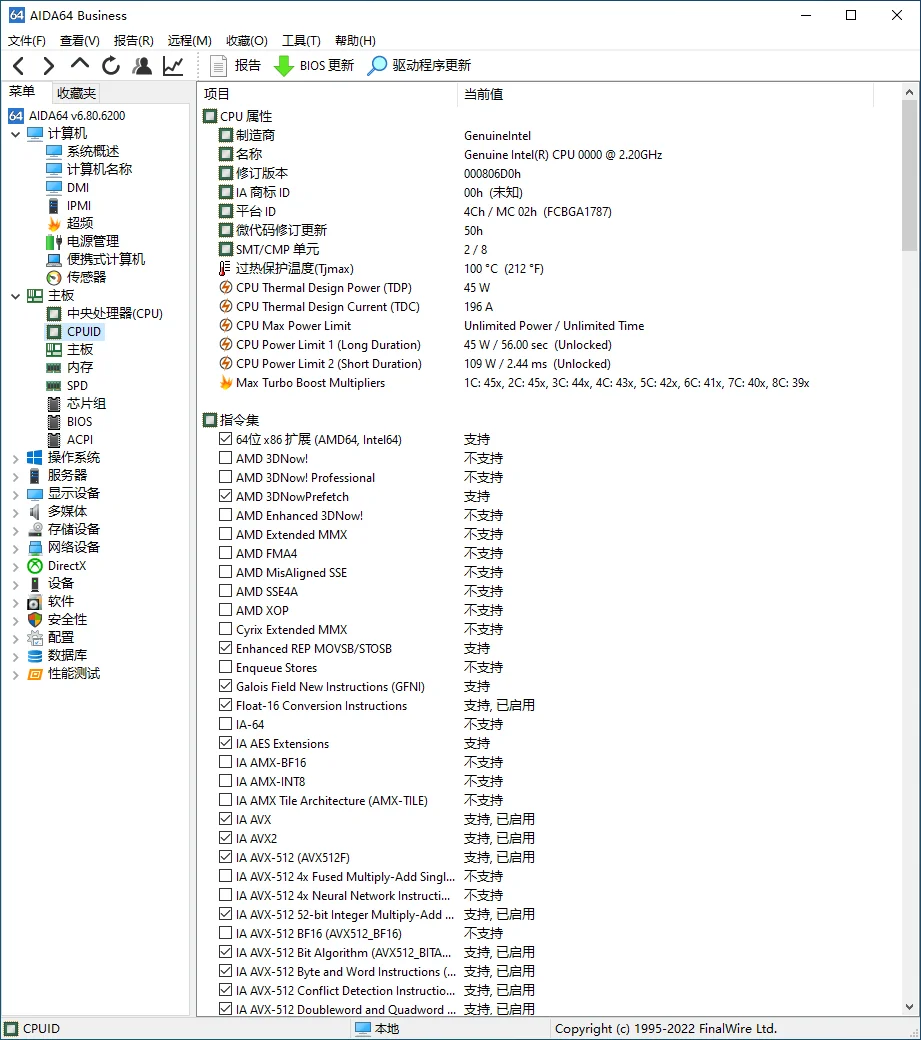Expand the 存储设备 tree node
The height and width of the screenshot is (1040, 921).
pos(15,530)
